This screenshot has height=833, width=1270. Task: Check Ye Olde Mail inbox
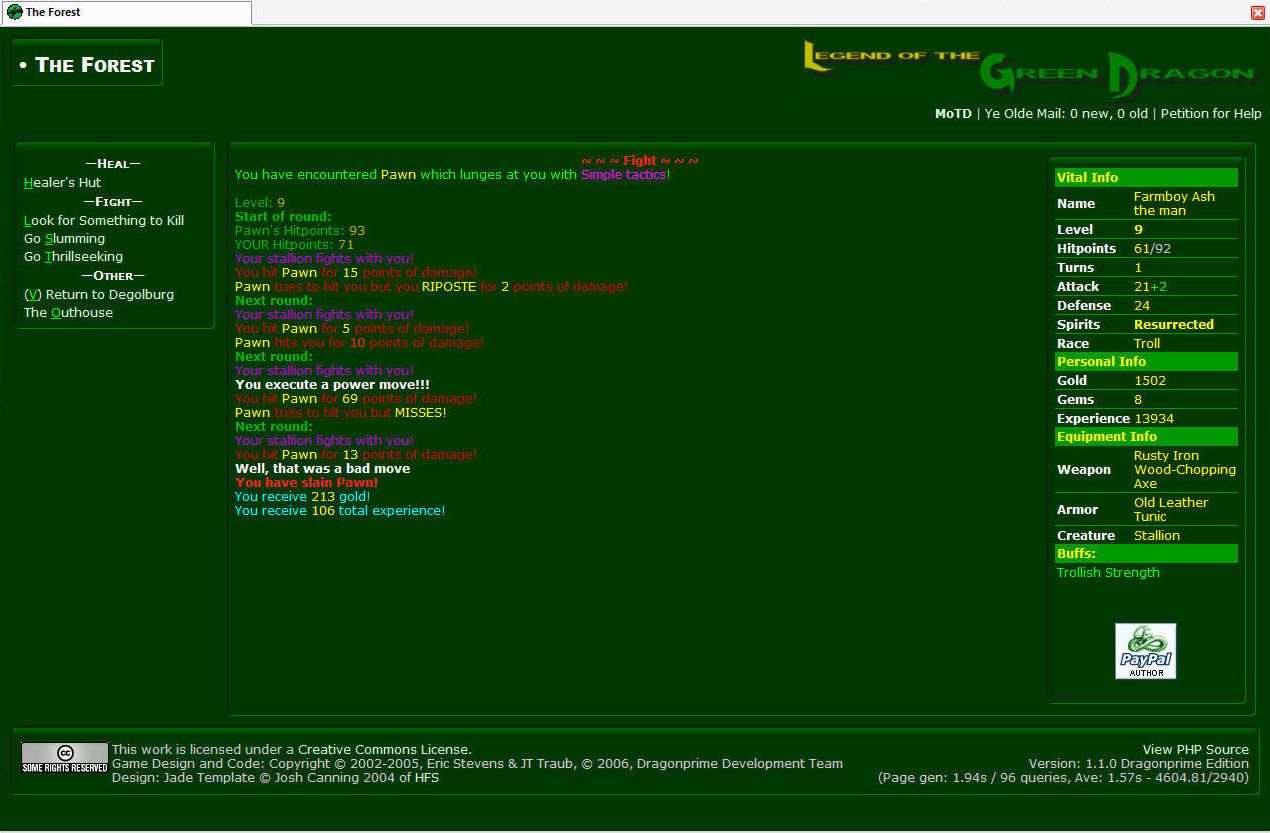[x=1066, y=114]
